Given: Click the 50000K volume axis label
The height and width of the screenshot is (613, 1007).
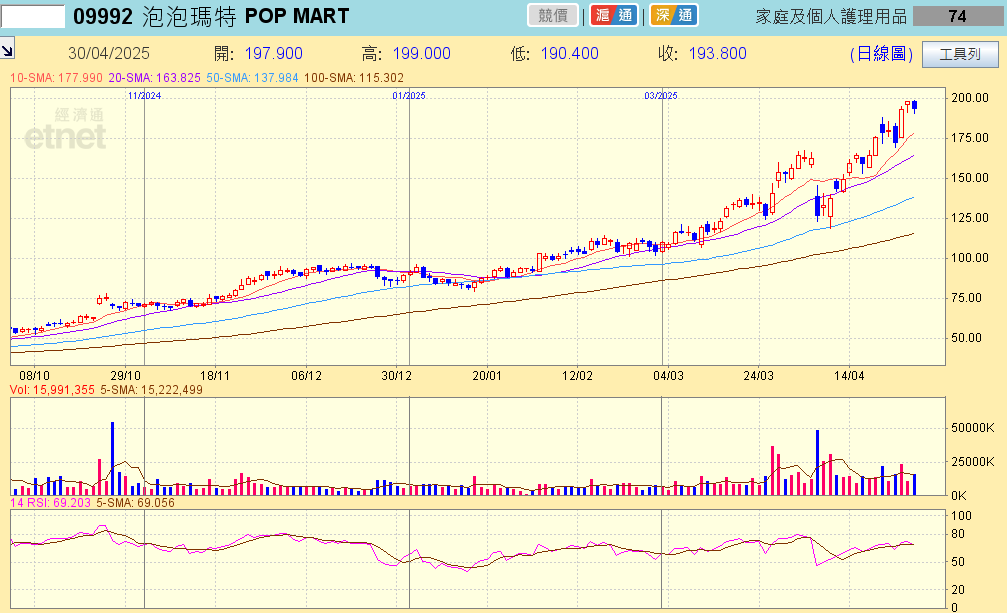Looking at the screenshot, I should [x=973, y=427].
